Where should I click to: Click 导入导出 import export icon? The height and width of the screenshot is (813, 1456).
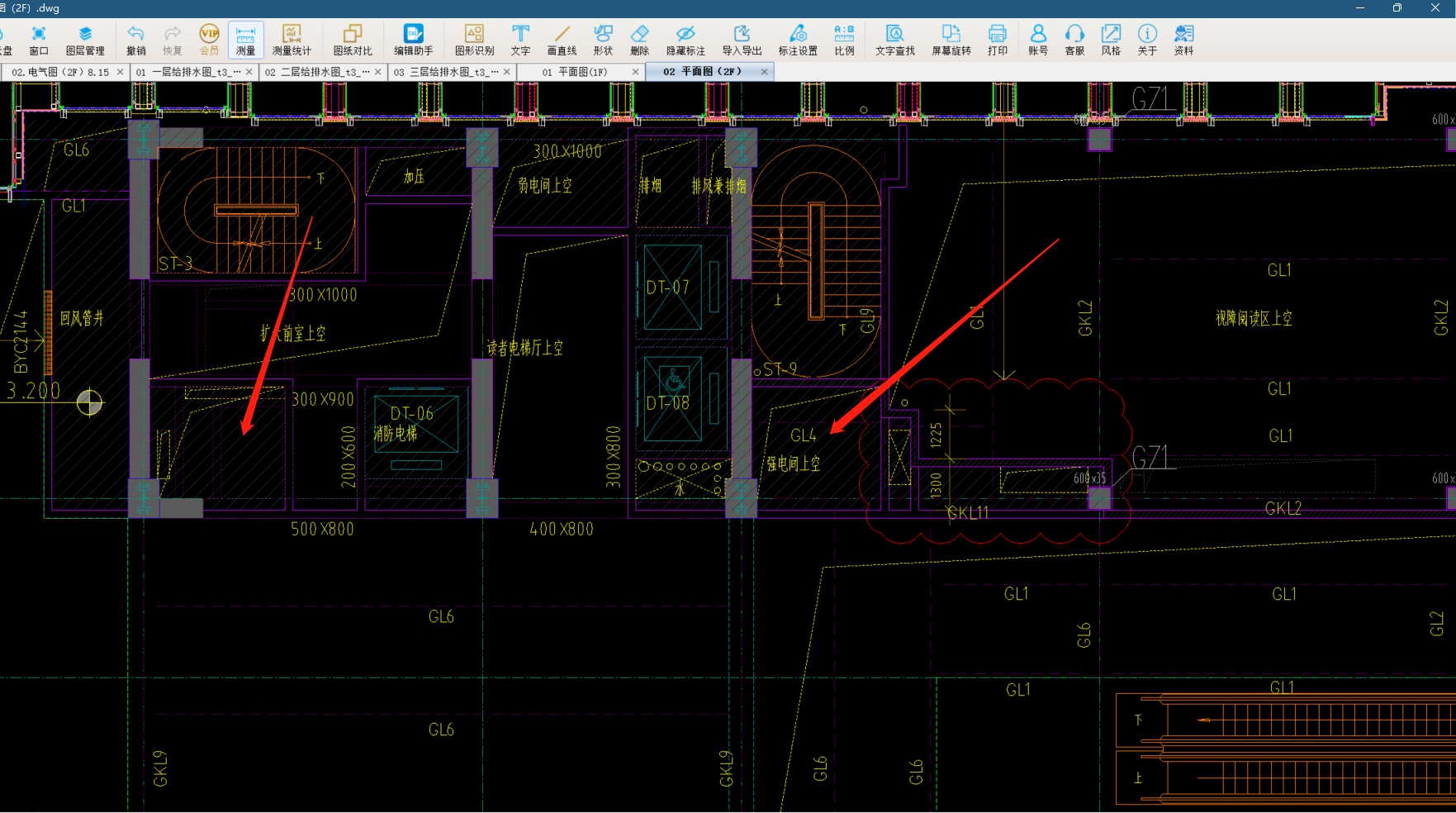(x=742, y=40)
